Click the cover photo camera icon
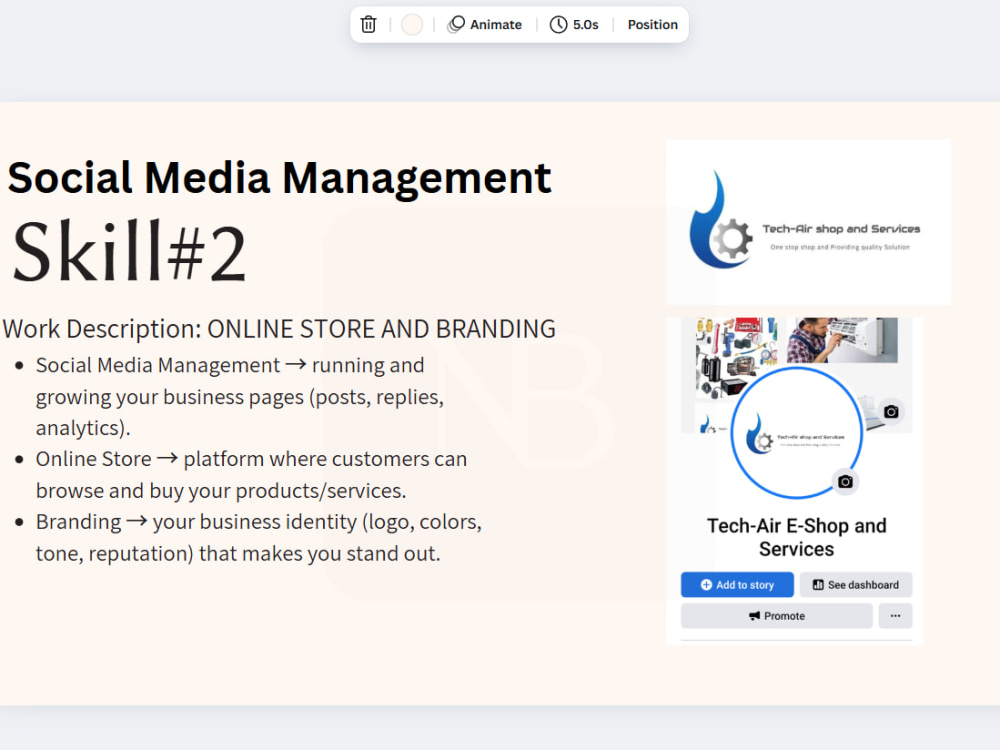Screen dimensions: 1000x750 click(891, 412)
